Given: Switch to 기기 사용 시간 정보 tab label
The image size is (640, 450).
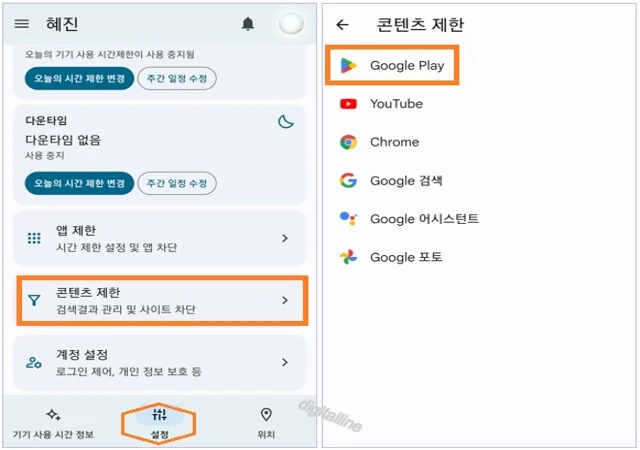Looking at the screenshot, I should click(53, 434).
